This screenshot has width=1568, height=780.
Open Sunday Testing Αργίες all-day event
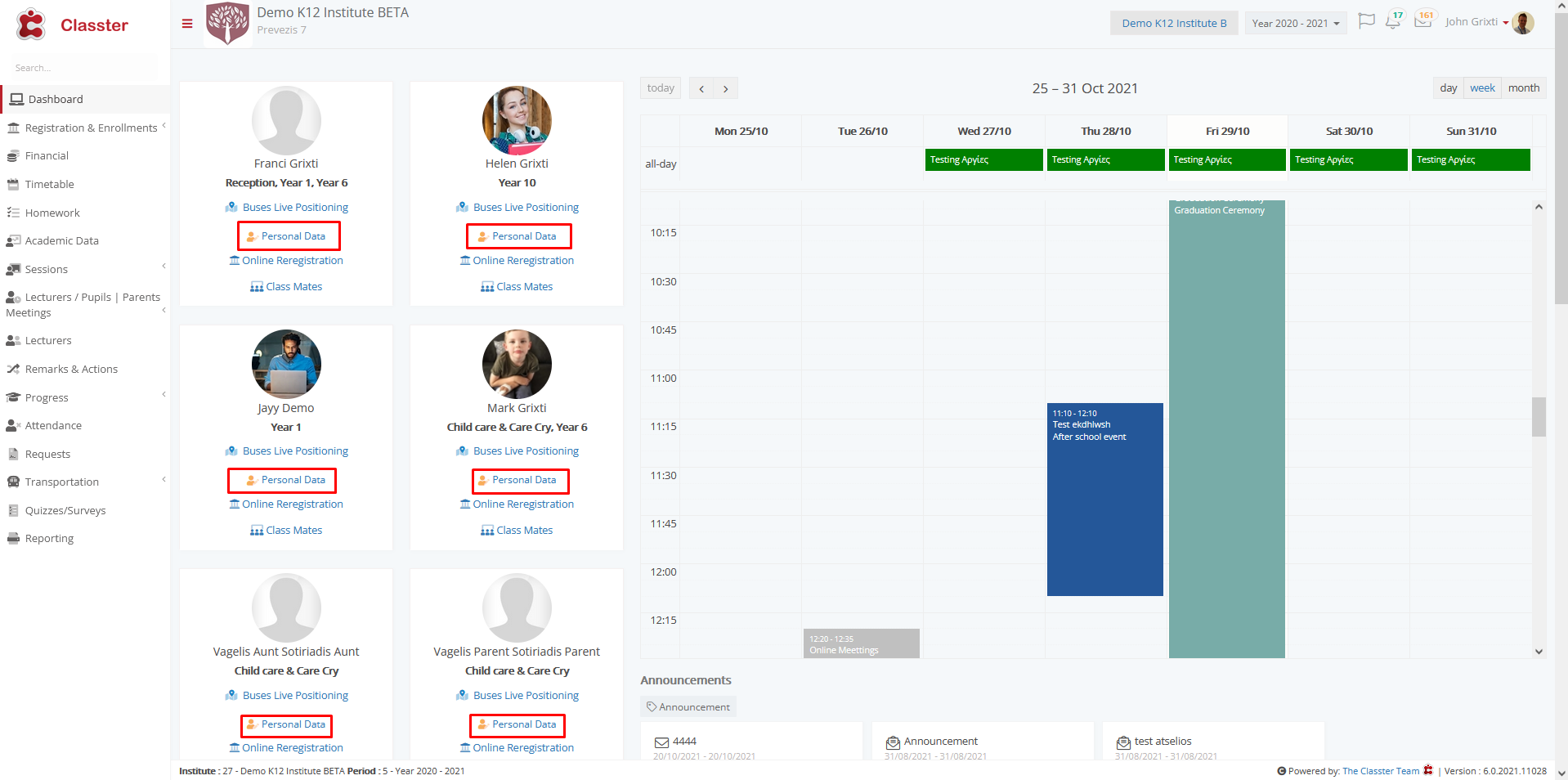click(1471, 159)
